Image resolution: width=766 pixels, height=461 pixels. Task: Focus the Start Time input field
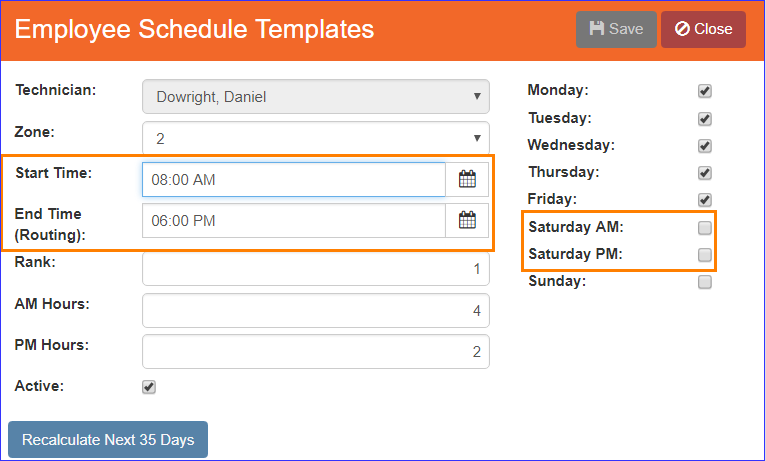(294, 179)
